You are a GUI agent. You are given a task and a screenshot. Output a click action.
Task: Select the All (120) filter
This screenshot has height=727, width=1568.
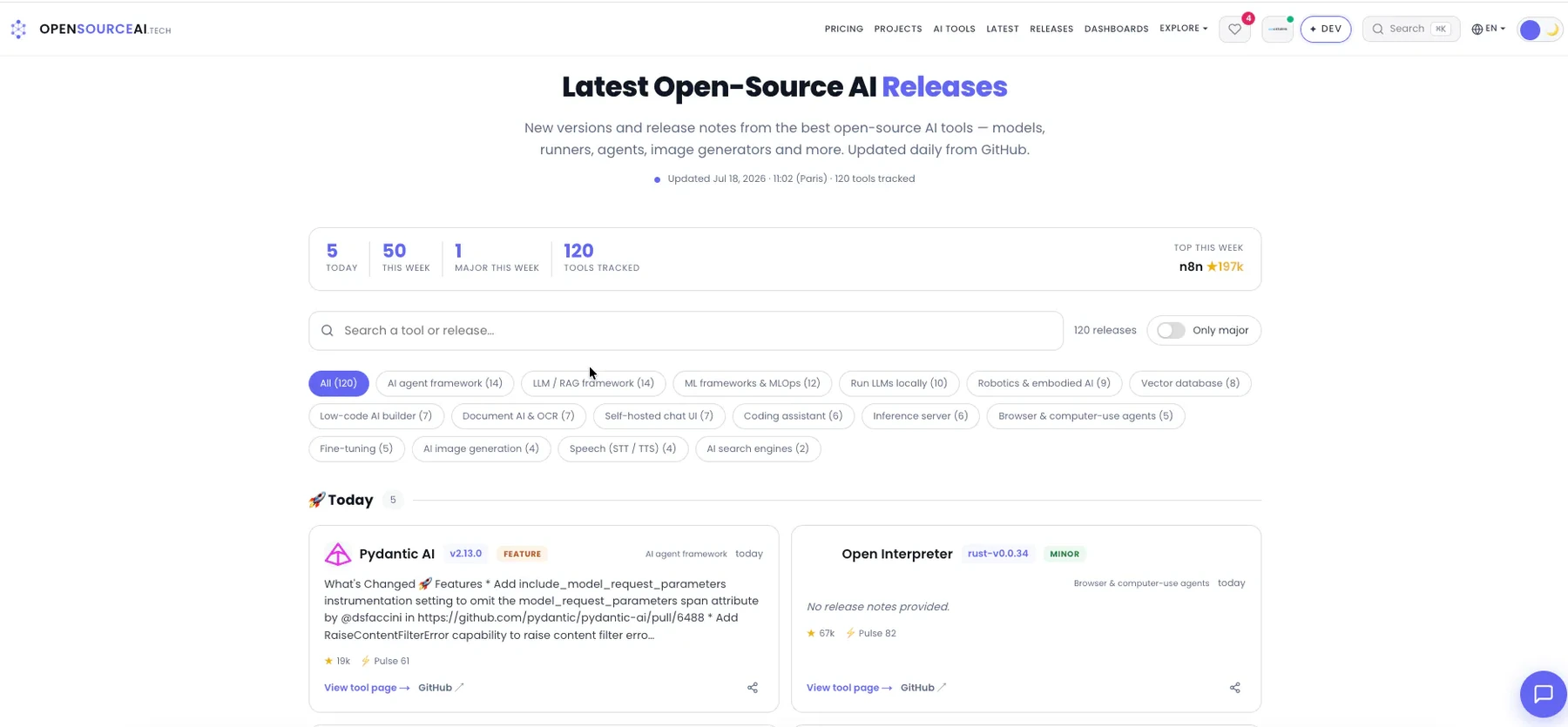[338, 383]
